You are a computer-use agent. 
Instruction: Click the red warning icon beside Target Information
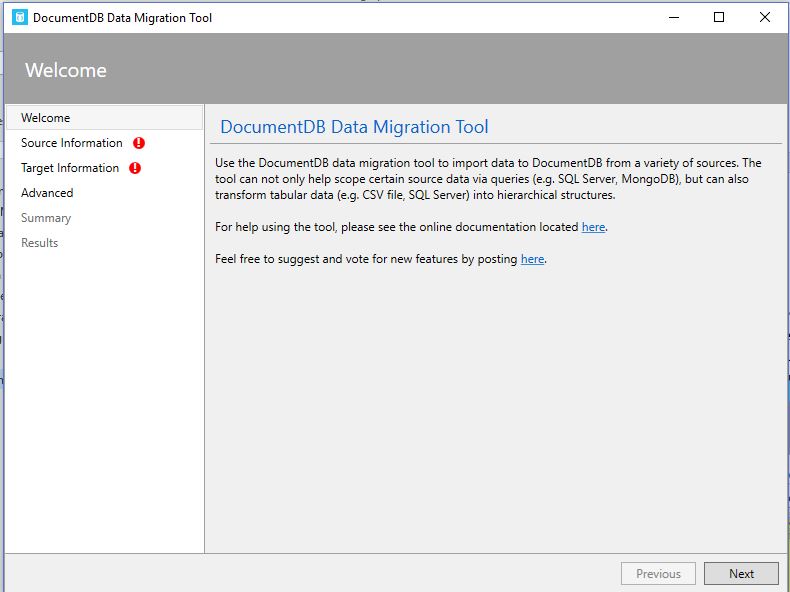(x=135, y=168)
